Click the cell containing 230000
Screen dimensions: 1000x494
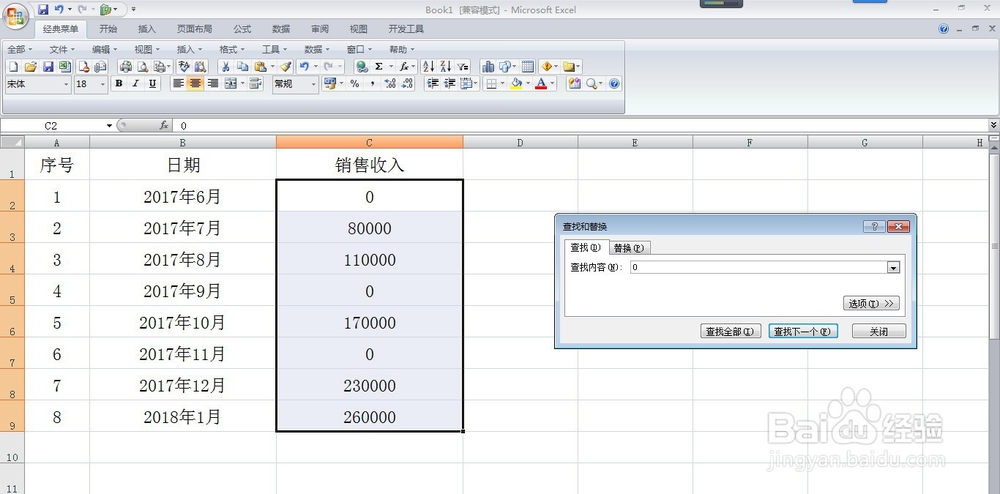point(369,386)
